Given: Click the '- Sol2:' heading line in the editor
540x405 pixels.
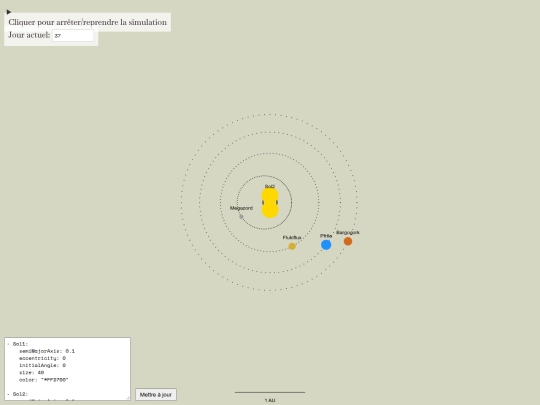Looking at the screenshot, I should [x=18, y=394].
